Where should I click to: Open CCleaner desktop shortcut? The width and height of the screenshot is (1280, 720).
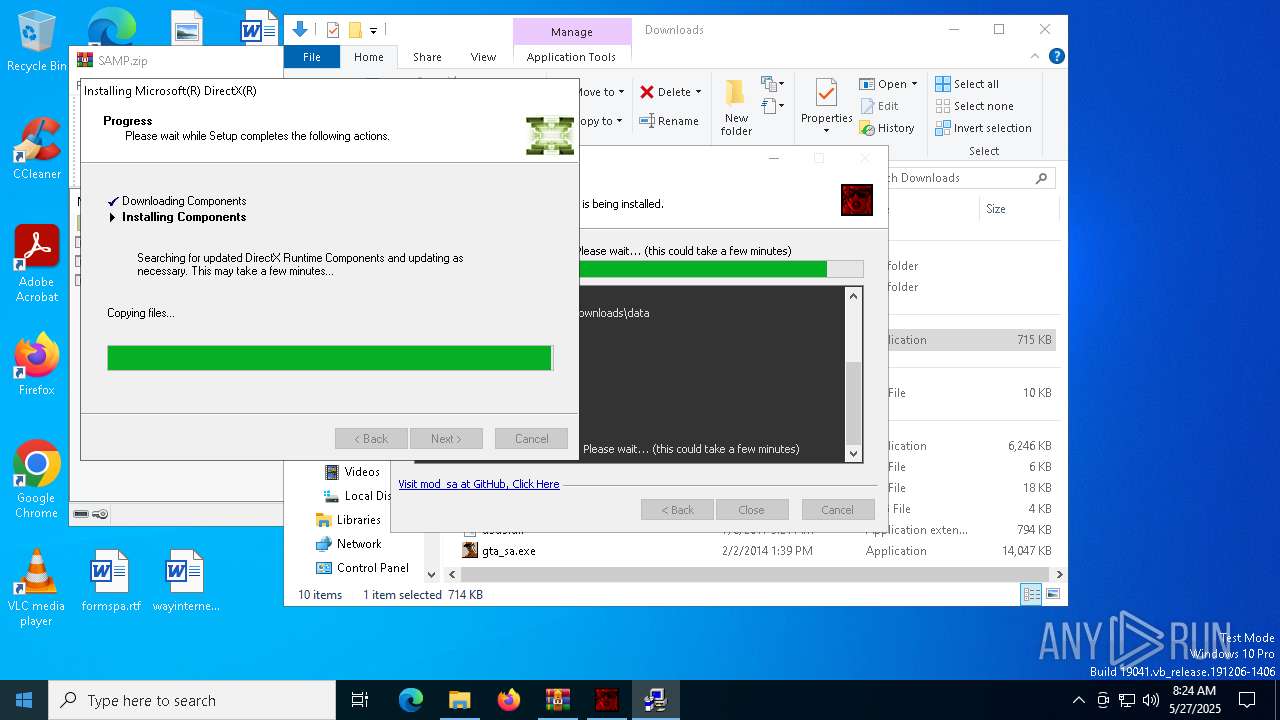pyautogui.click(x=36, y=150)
